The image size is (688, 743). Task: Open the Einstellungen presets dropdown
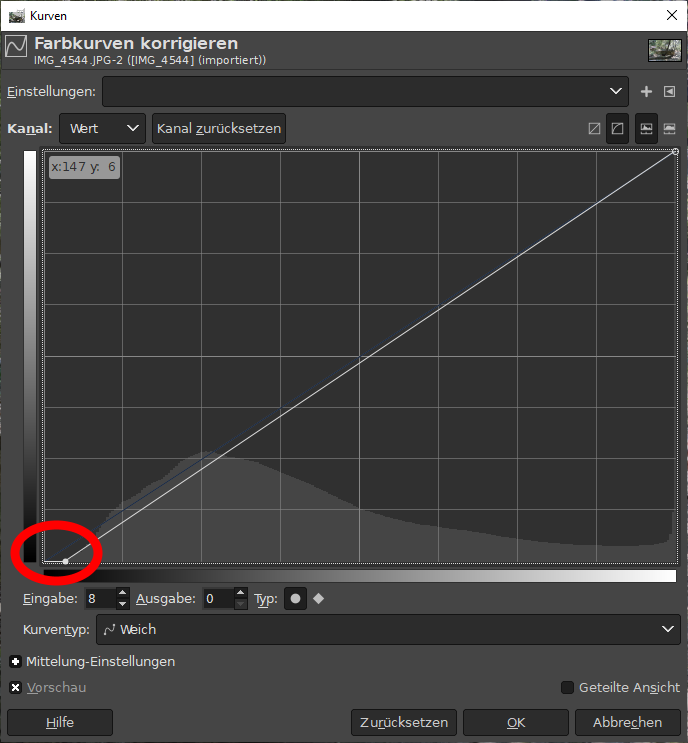point(365,91)
